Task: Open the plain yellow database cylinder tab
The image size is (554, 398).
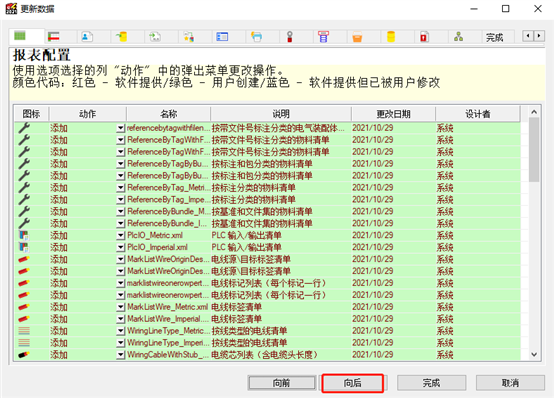Action: [391, 36]
